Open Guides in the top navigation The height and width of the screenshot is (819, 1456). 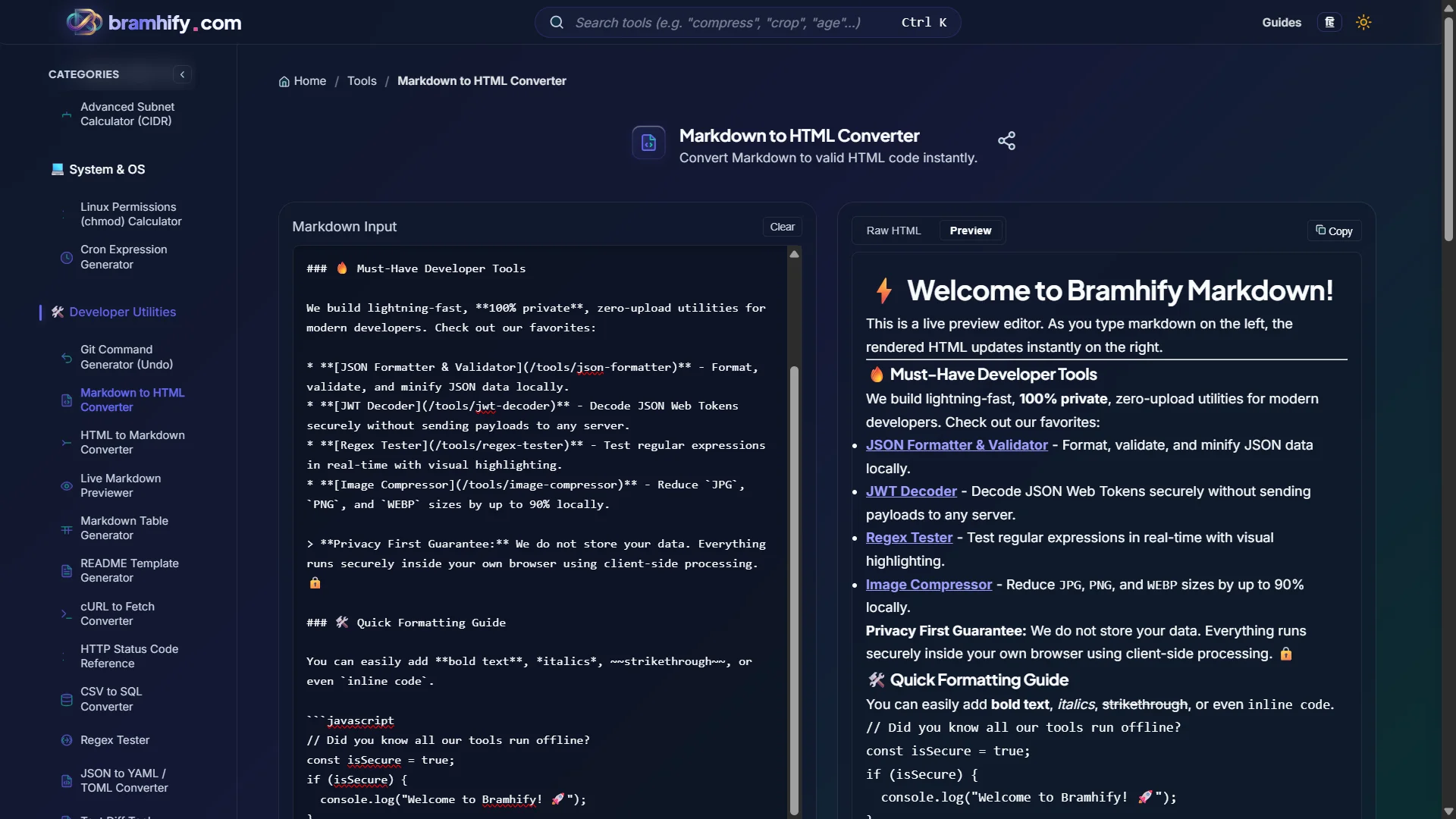tap(1282, 23)
